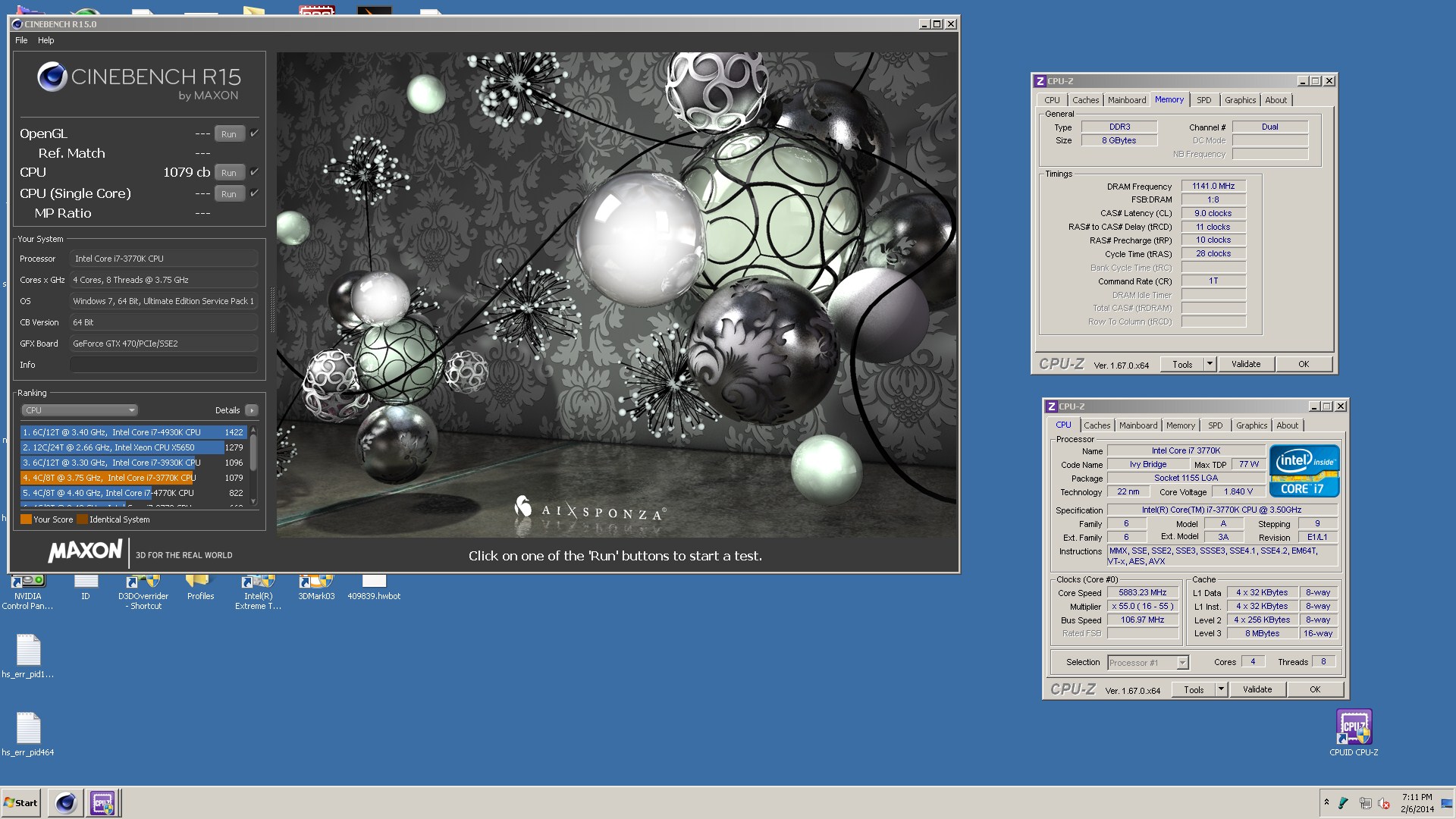This screenshot has width=1456, height=819.
Task: Run the CPU Single Core benchmark
Action: [229, 194]
